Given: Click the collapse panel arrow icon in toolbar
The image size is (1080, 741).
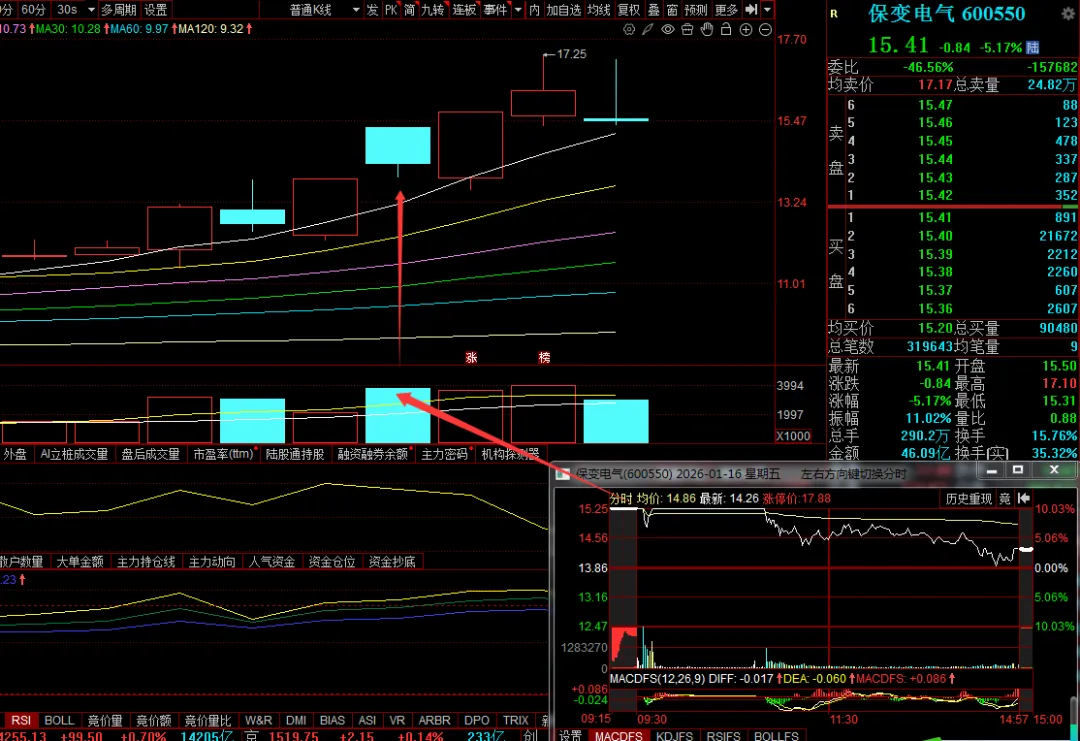Looking at the screenshot, I should [x=751, y=10].
